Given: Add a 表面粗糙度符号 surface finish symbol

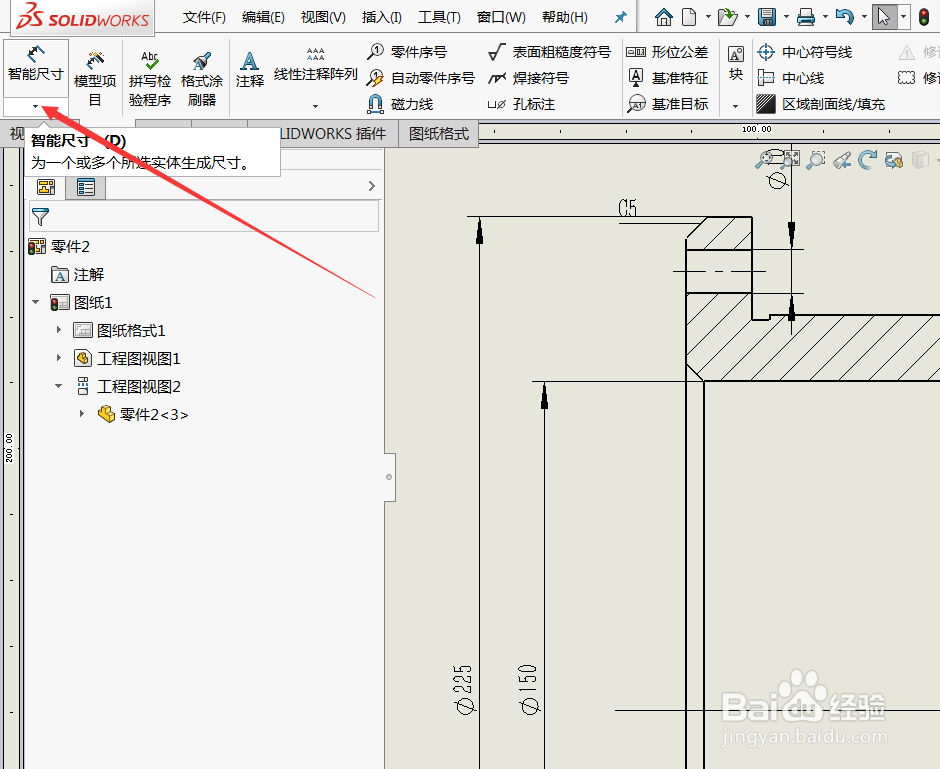Looking at the screenshot, I should [x=549, y=52].
